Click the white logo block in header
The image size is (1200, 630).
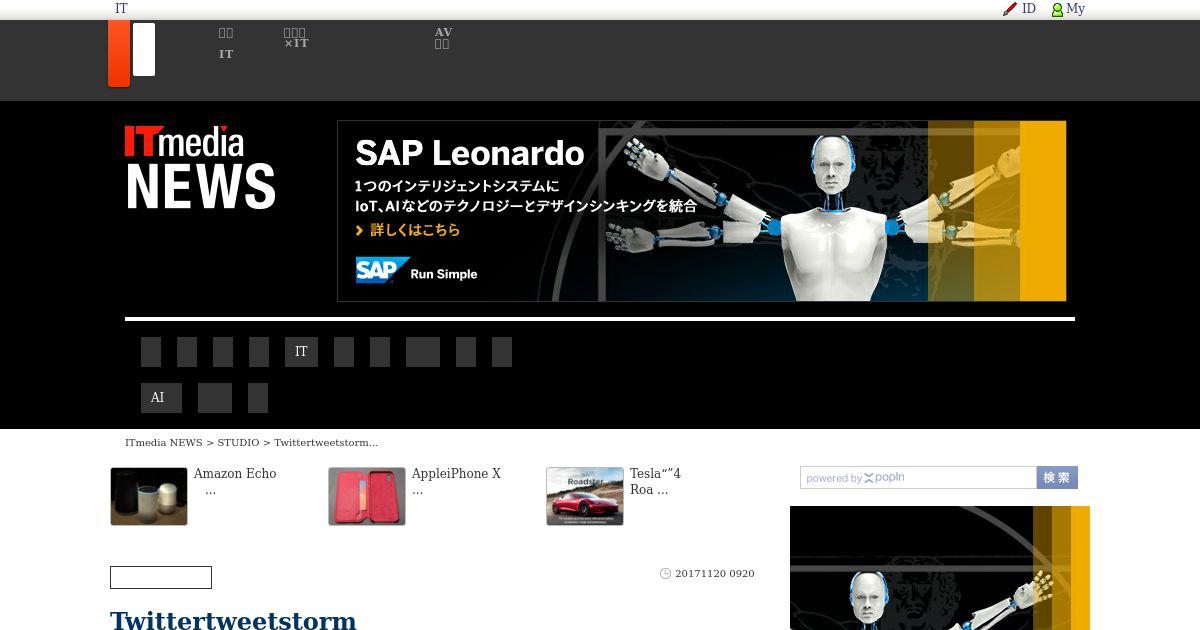144,50
